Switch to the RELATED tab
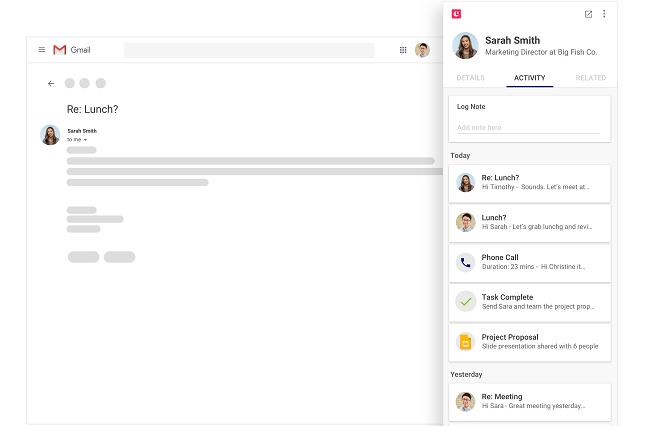This screenshot has width=650, height=426. point(591,77)
